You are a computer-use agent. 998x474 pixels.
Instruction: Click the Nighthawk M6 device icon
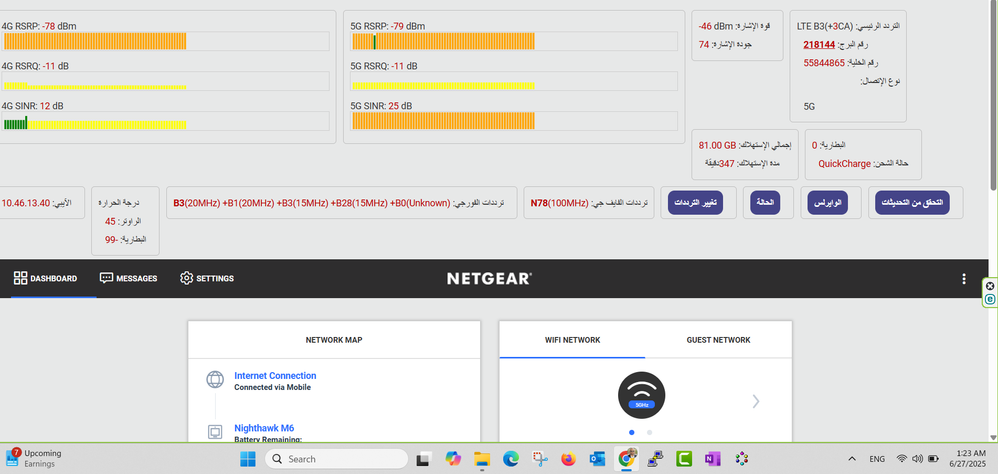(x=214, y=432)
